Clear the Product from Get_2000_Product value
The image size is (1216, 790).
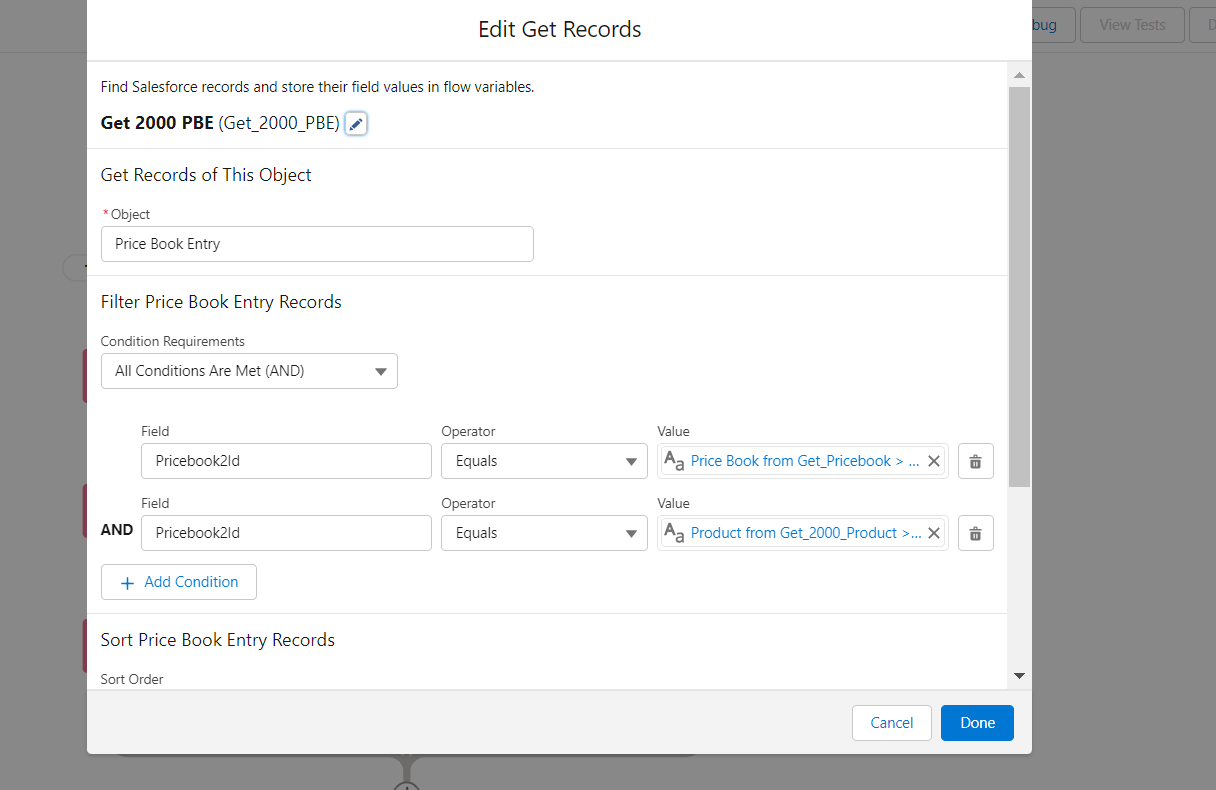tap(934, 533)
